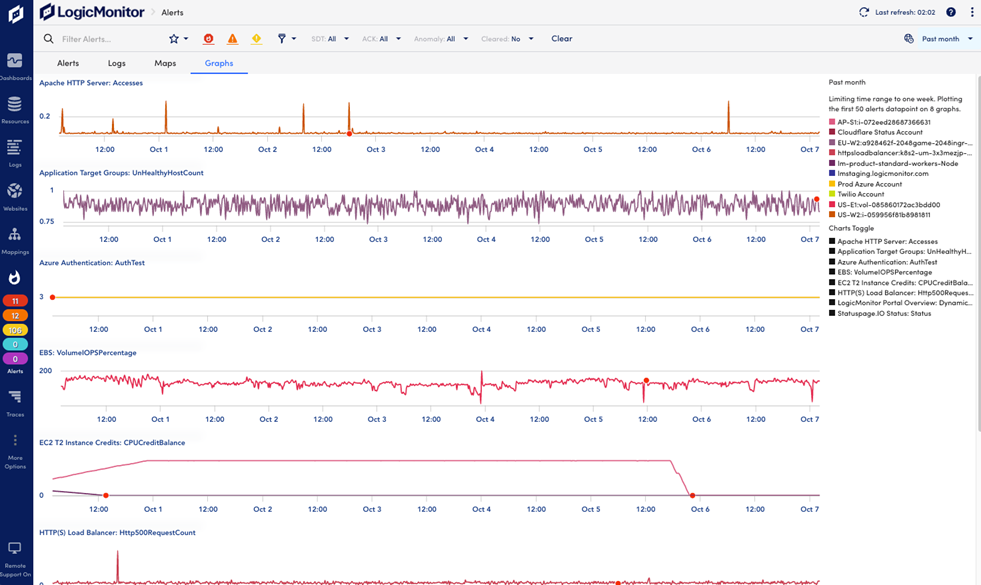Viewport: 981px width, 585px height.
Task: Open Resources from the sidebar
Action: point(15,109)
